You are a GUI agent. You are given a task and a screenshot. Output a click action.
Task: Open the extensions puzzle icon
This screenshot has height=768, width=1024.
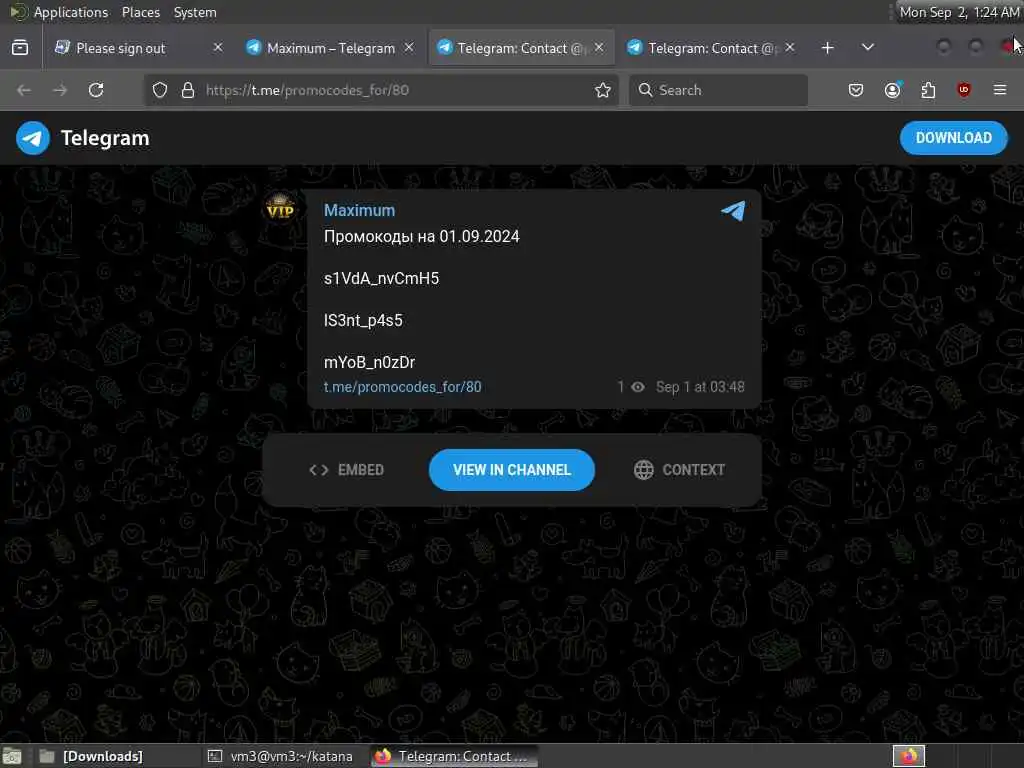tap(928, 90)
